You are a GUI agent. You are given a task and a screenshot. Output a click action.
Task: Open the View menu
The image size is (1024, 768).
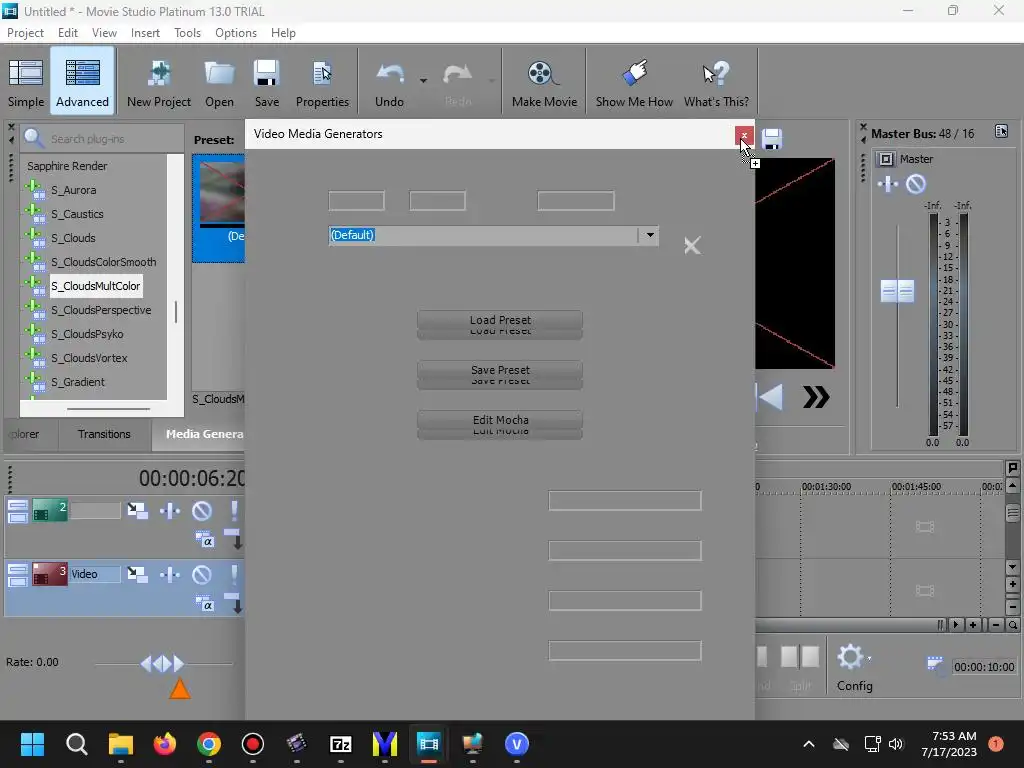(104, 33)
